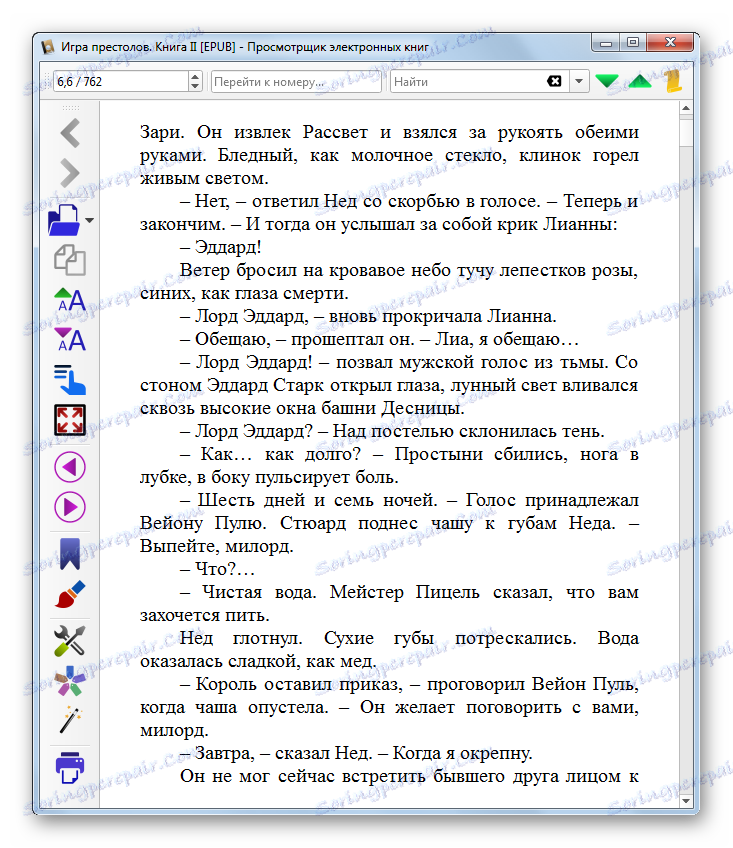733x848 pixels.
Task: Click the 'Перейти к номеру...' field
Action: click(x=296, y=82)
